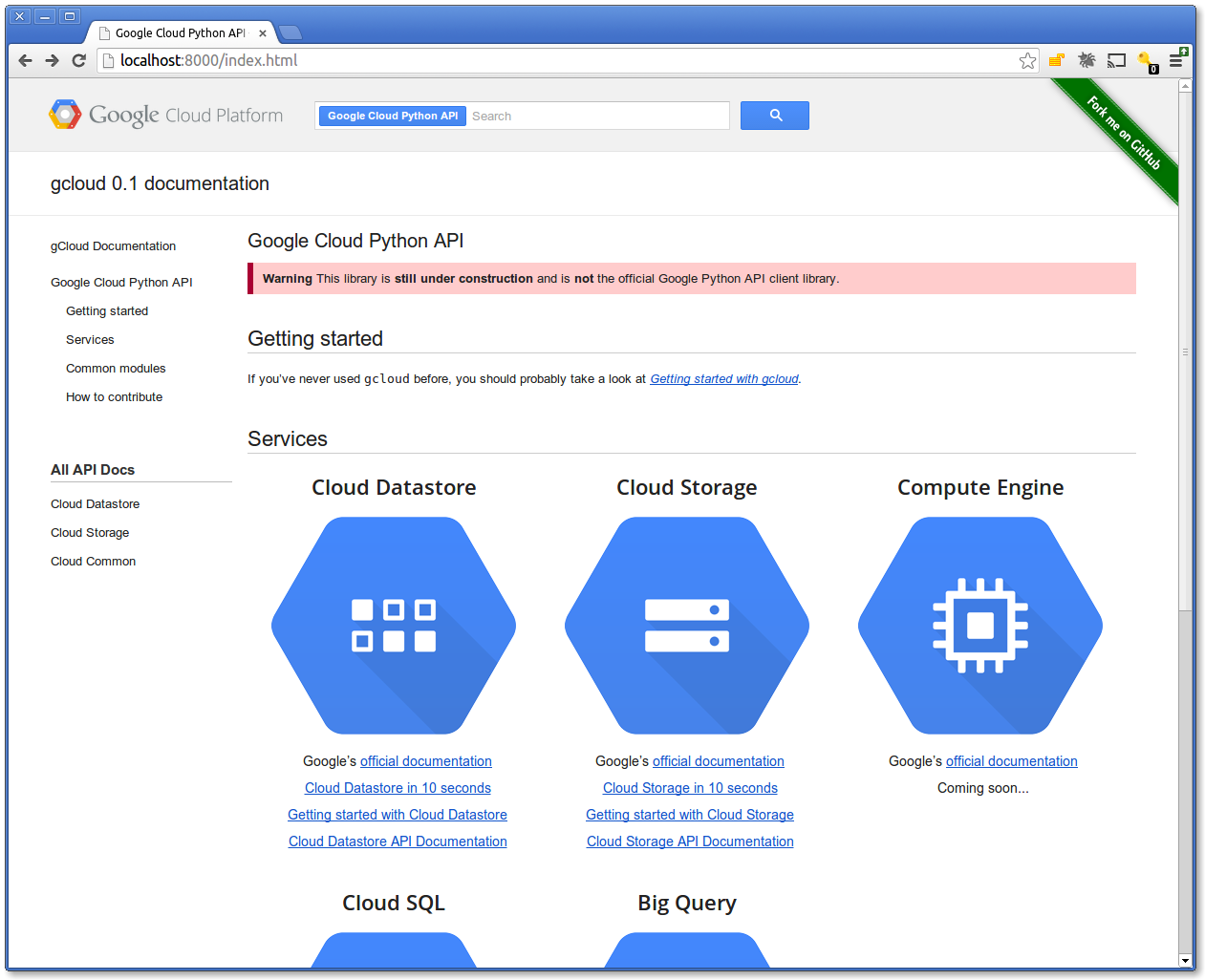Click the gcloud 0.1 documentation title

(x=160, y=183)
